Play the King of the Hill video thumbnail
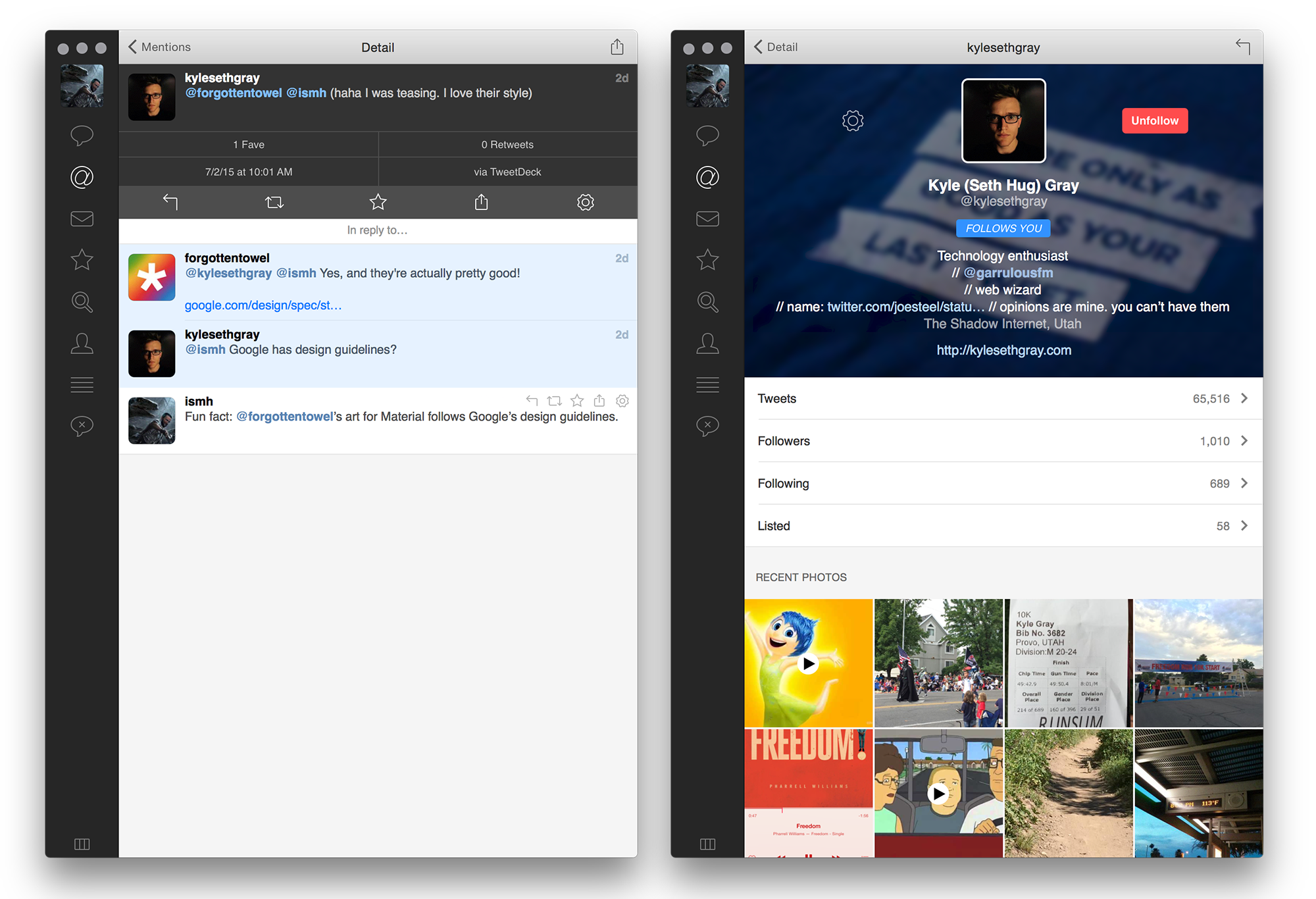The image size is (1316, 899). point(938,793)
